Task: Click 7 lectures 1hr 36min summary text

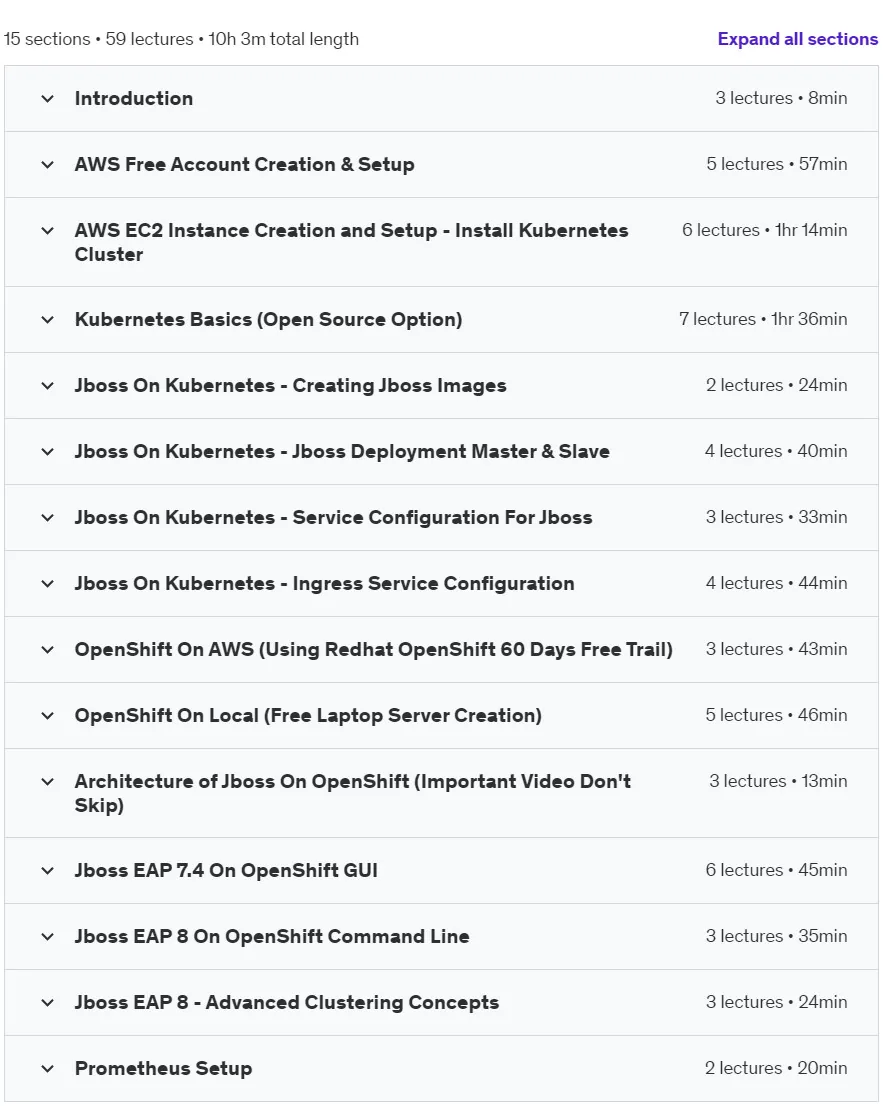Action: coord(763,320)
